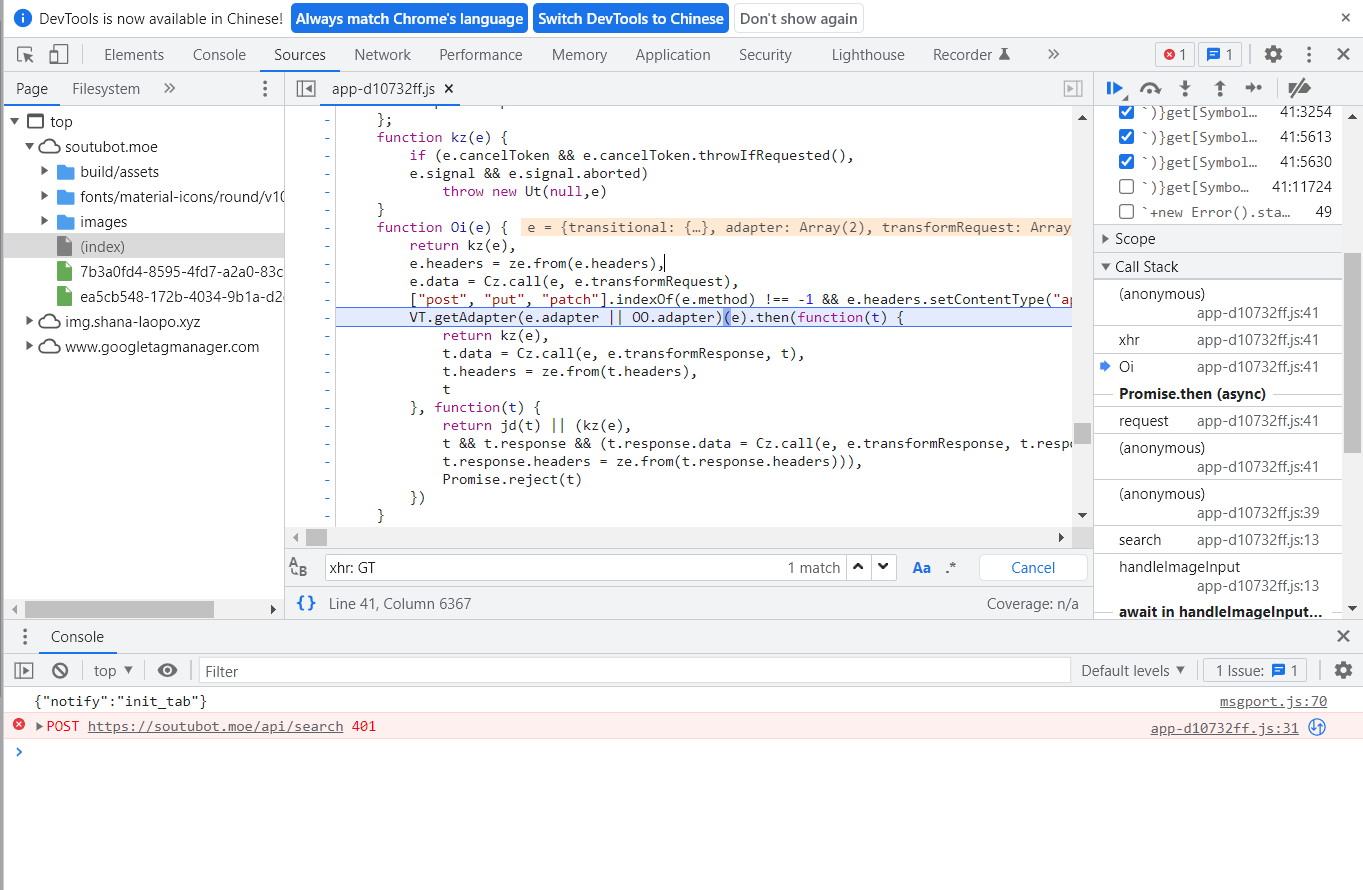Collapse the top frame tree node
Image resolution: width=1363 pixels, height=890 pixels.
click(x=15, y=122)
